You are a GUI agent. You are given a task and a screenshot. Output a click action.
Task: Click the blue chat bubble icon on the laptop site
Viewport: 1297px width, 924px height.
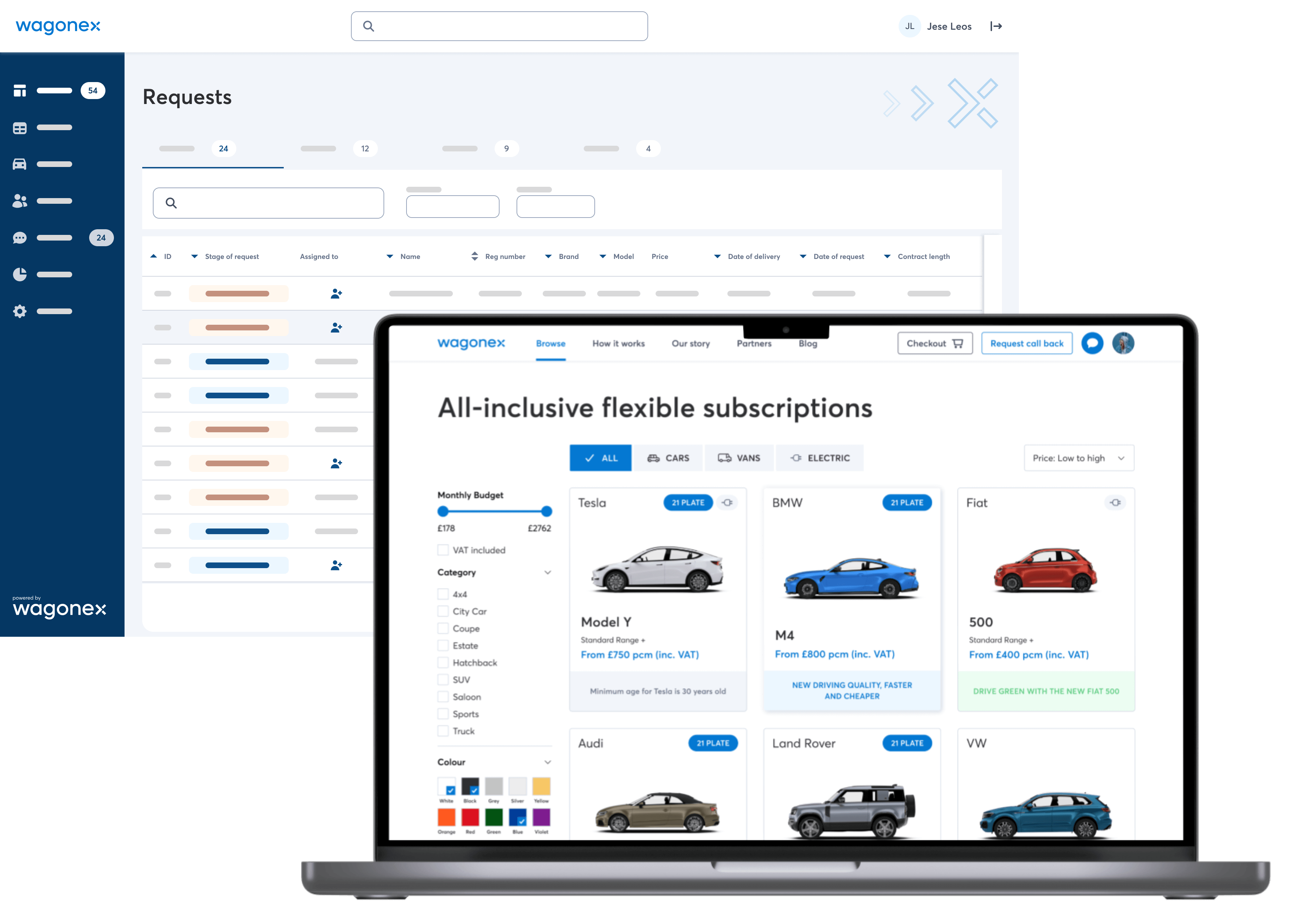click(1092, 343)
